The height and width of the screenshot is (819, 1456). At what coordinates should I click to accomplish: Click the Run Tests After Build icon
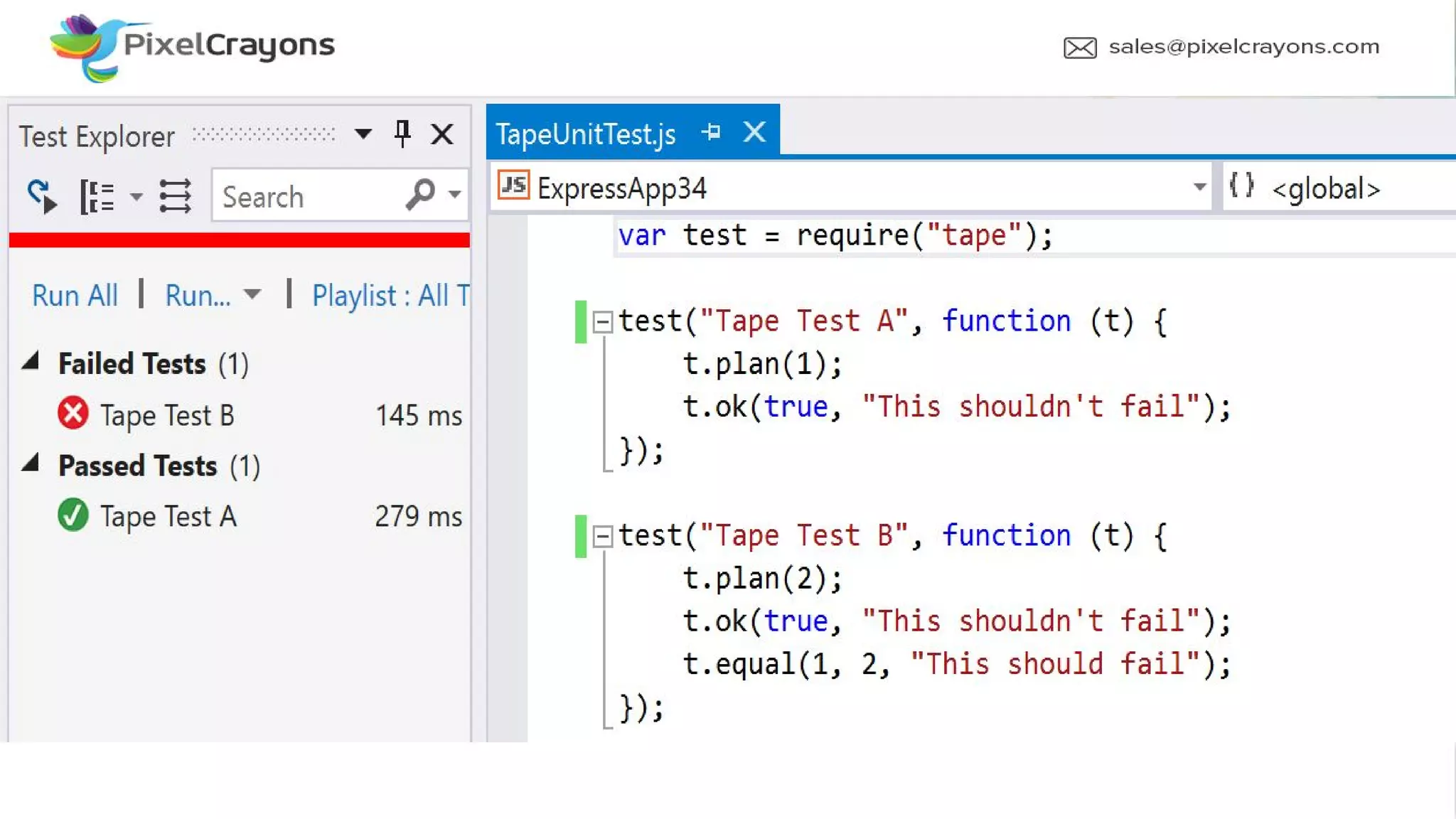(41, 196)
